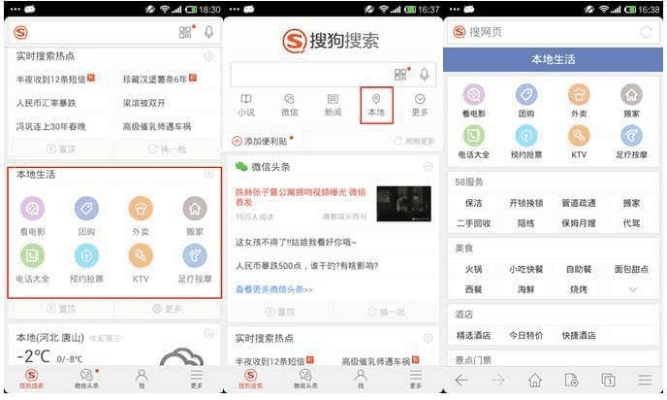
Task: Tap 换一批 under left screen's 实时搜索热点
Action: pos(168,149)
